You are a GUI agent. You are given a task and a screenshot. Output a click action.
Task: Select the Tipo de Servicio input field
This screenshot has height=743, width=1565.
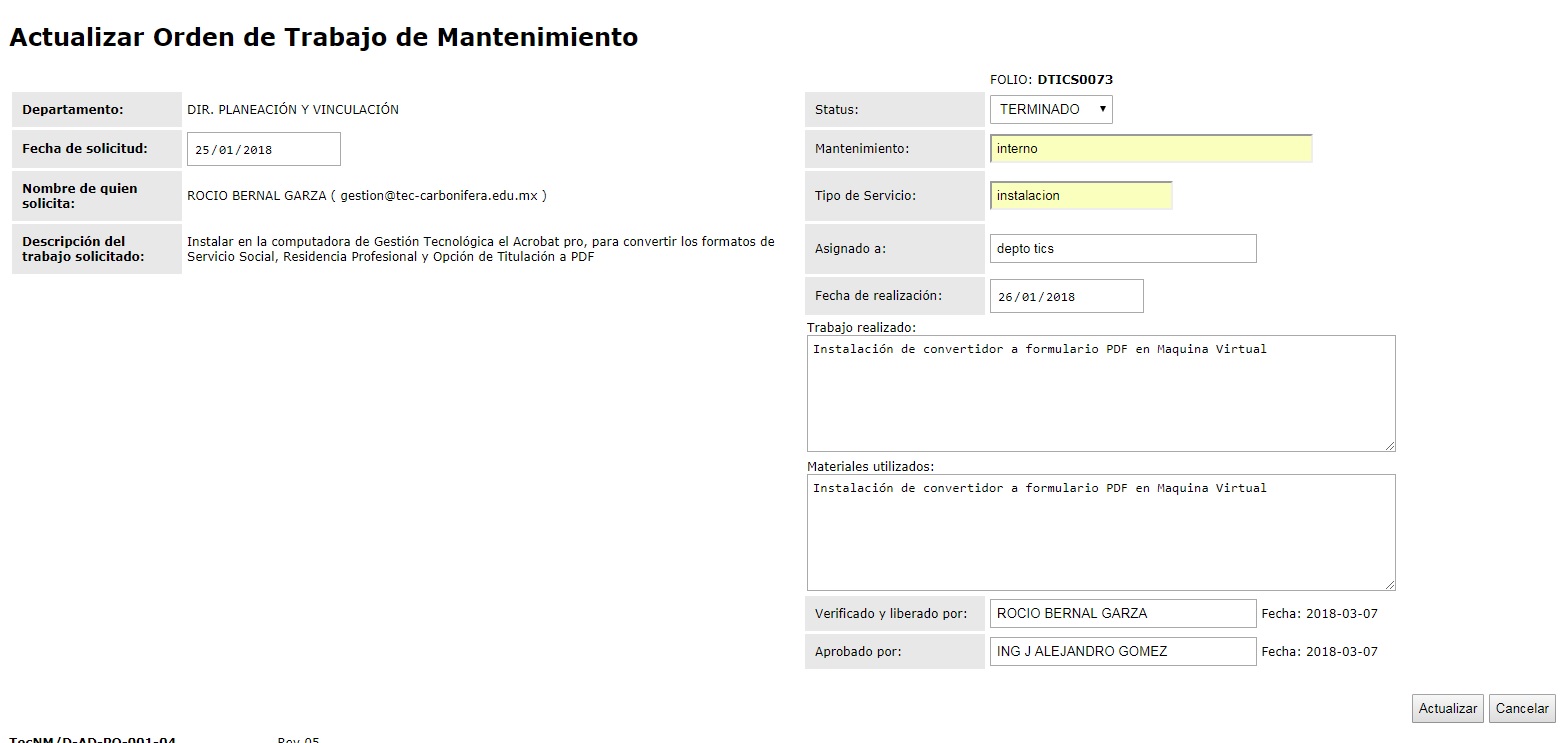[1080, 196]
